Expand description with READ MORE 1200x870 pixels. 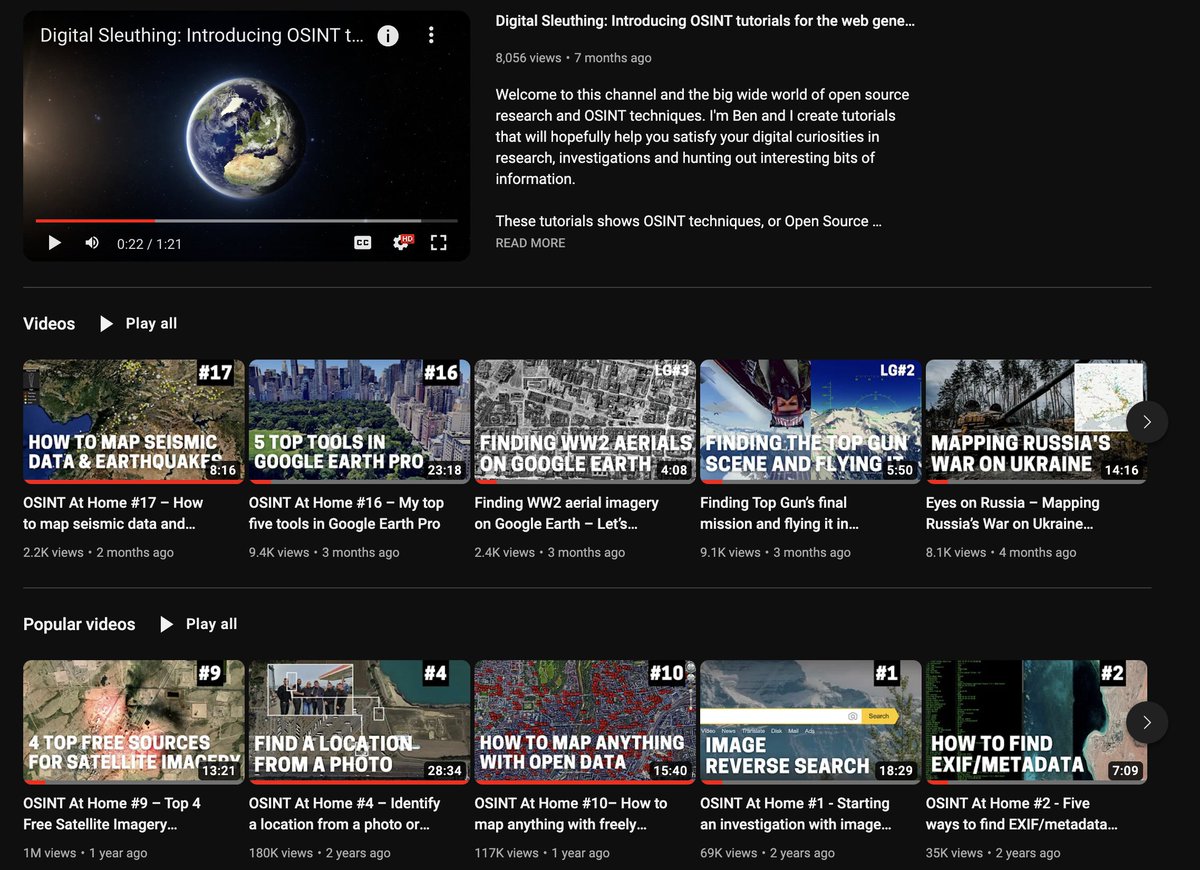click(x=530, y=243)
